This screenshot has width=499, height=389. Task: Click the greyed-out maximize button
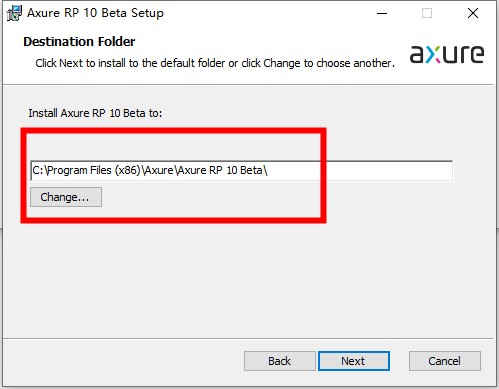tap(427, 13)
